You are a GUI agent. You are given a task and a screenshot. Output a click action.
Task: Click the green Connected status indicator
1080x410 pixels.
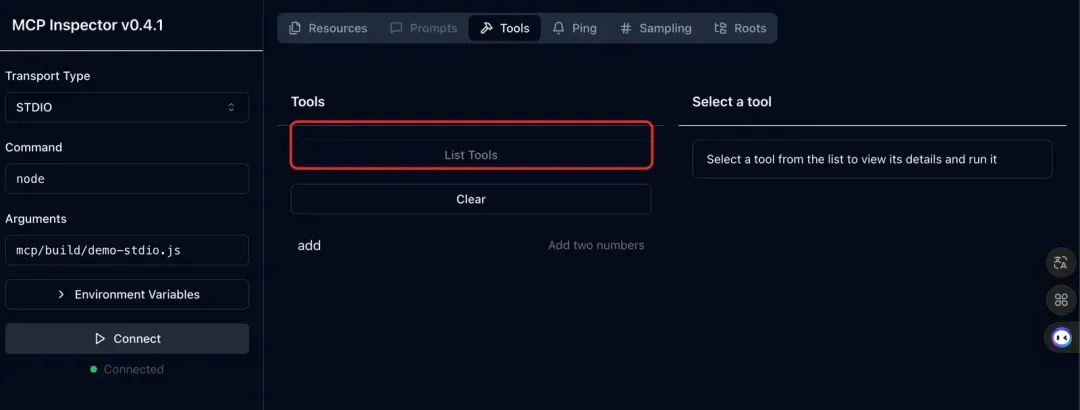click(94, 369)
